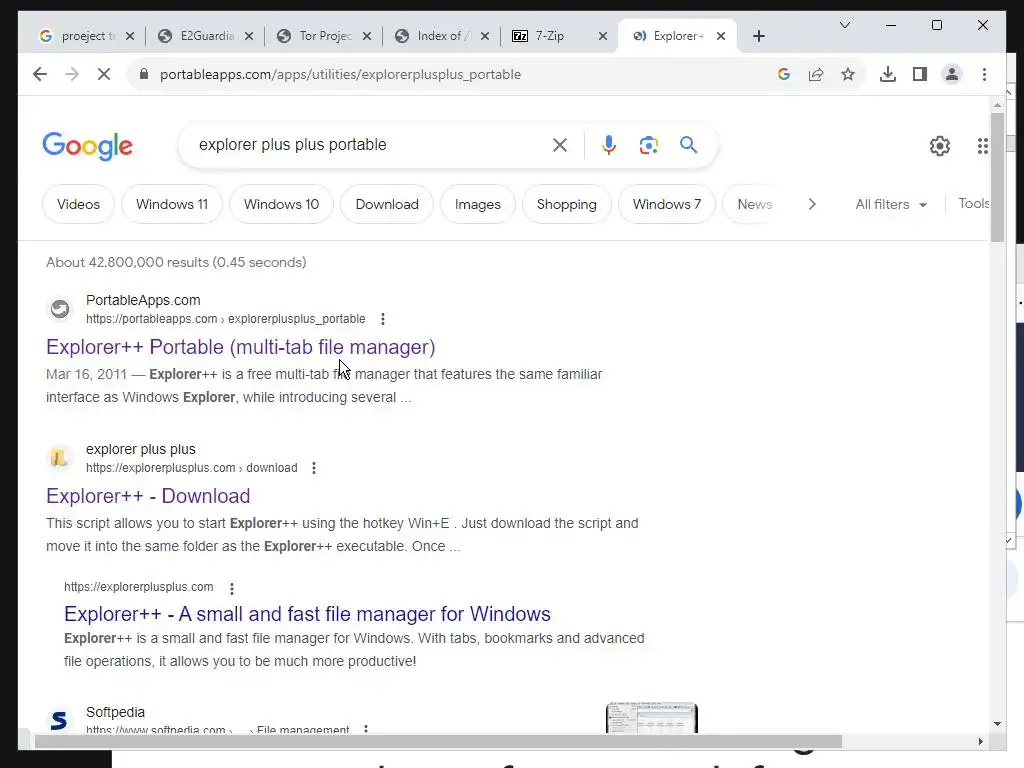Click the address bar URL

[340, 74]
